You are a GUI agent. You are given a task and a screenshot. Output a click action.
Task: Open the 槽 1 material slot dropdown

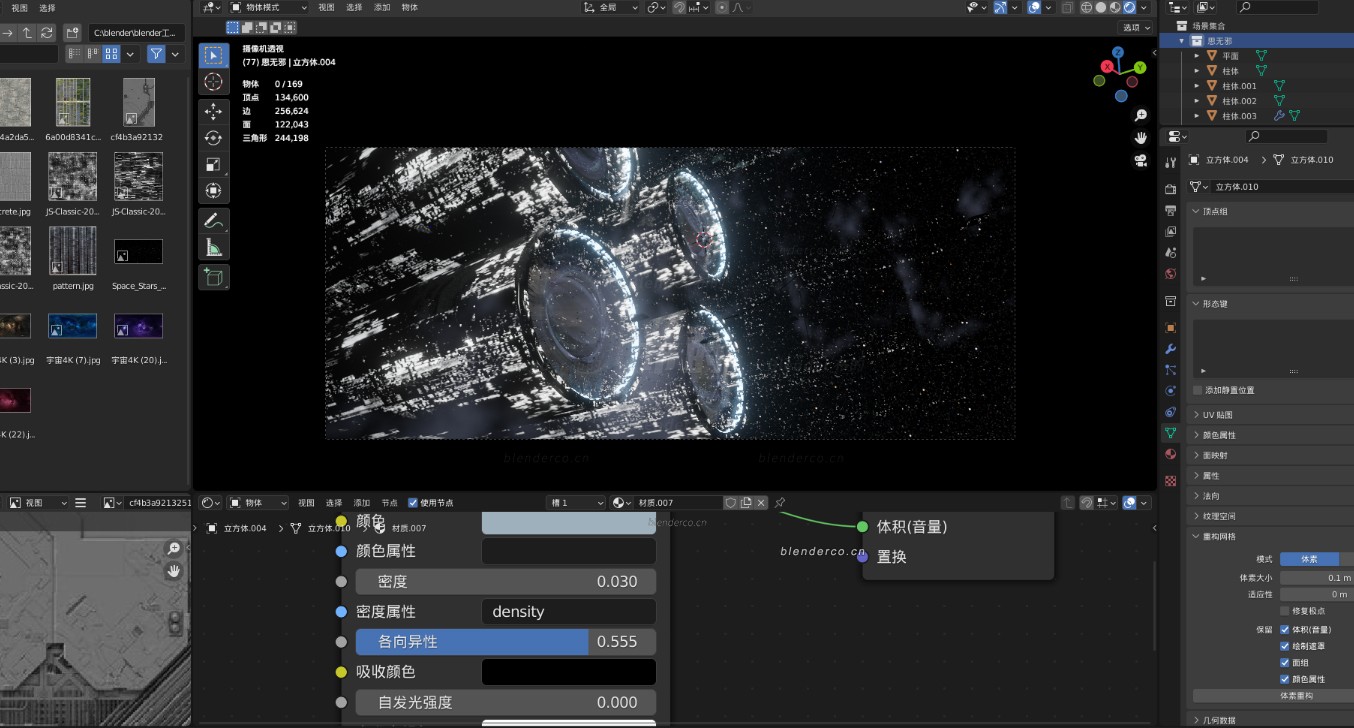[576, 502]
